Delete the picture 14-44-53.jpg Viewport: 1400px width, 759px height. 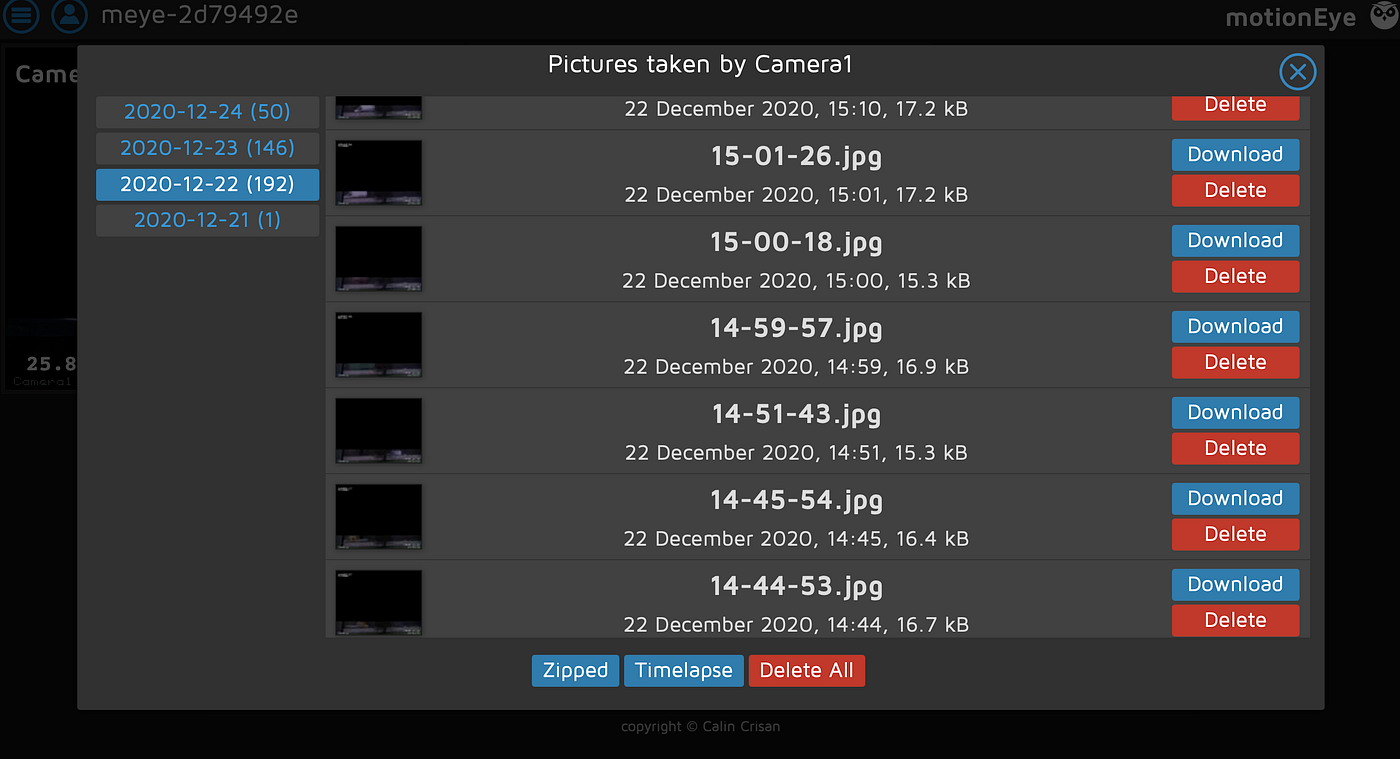pos(1235,620)
